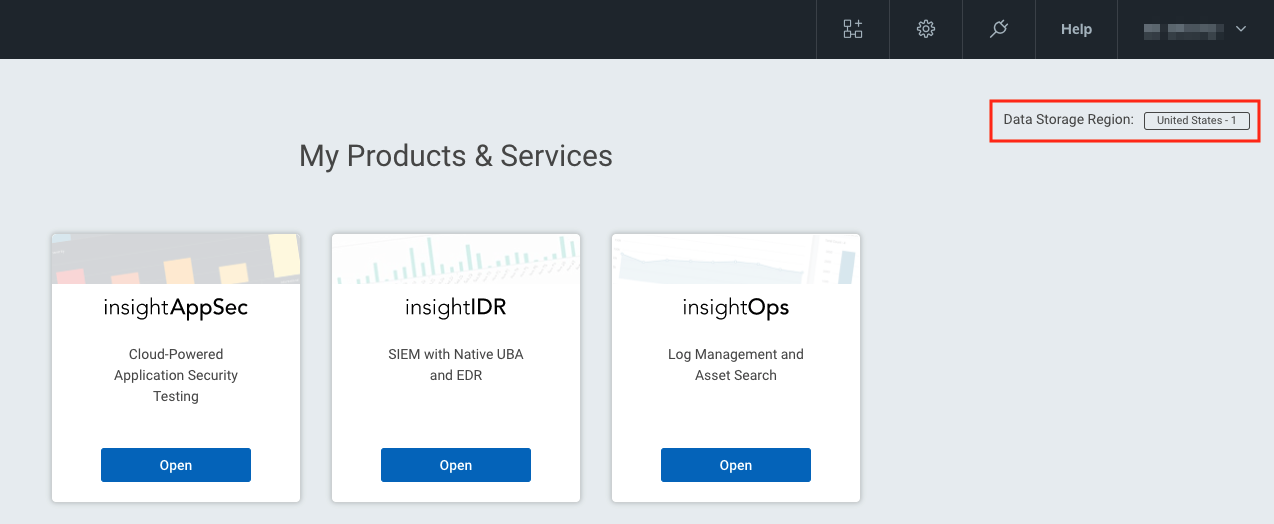Click the insightOps logo title
1274x524 pixels.
click(736, 308)
